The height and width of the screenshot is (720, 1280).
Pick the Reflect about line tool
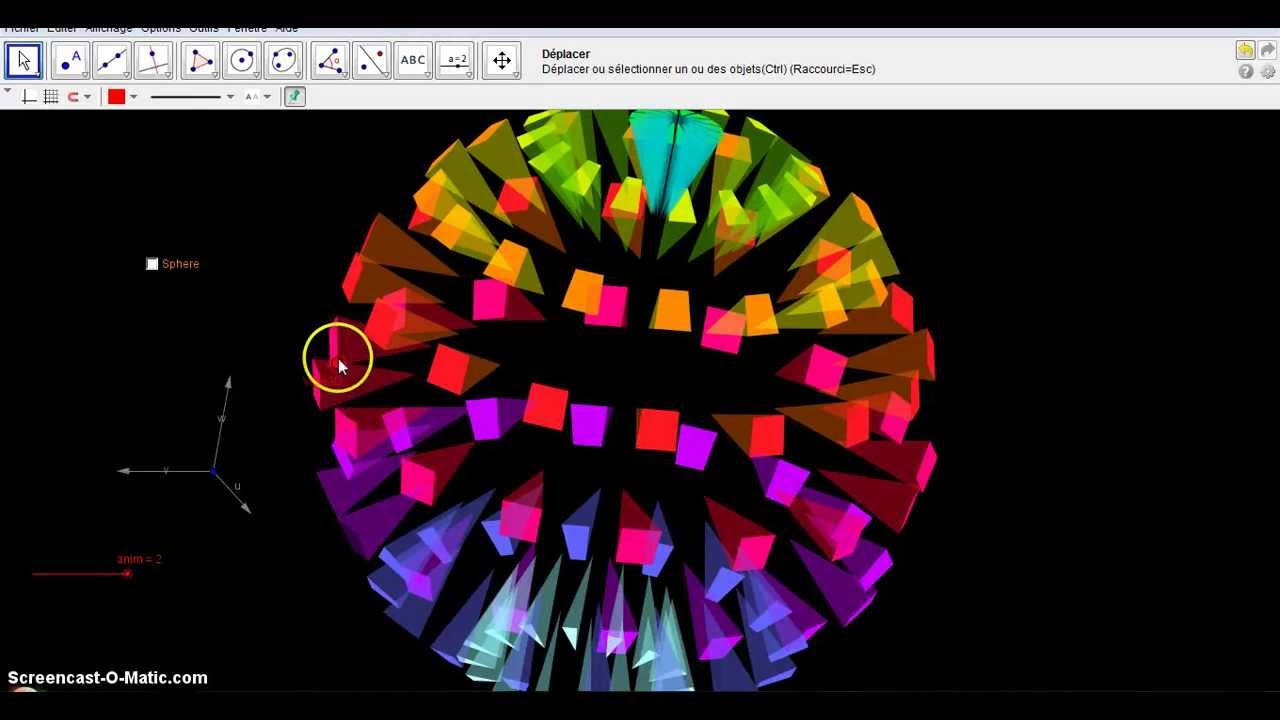tap(372, 61)
